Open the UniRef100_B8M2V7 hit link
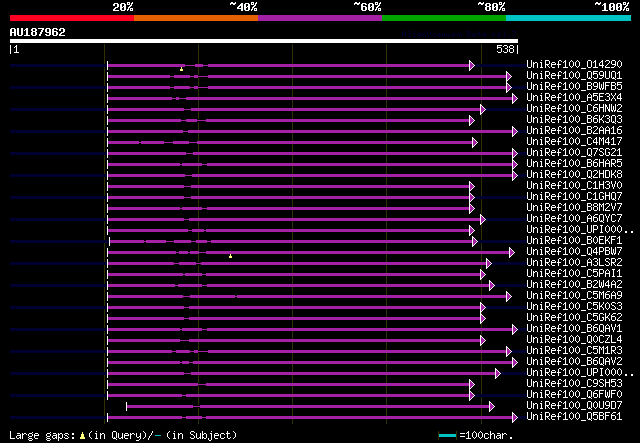 pyautogui.click(x=574, y=207)
